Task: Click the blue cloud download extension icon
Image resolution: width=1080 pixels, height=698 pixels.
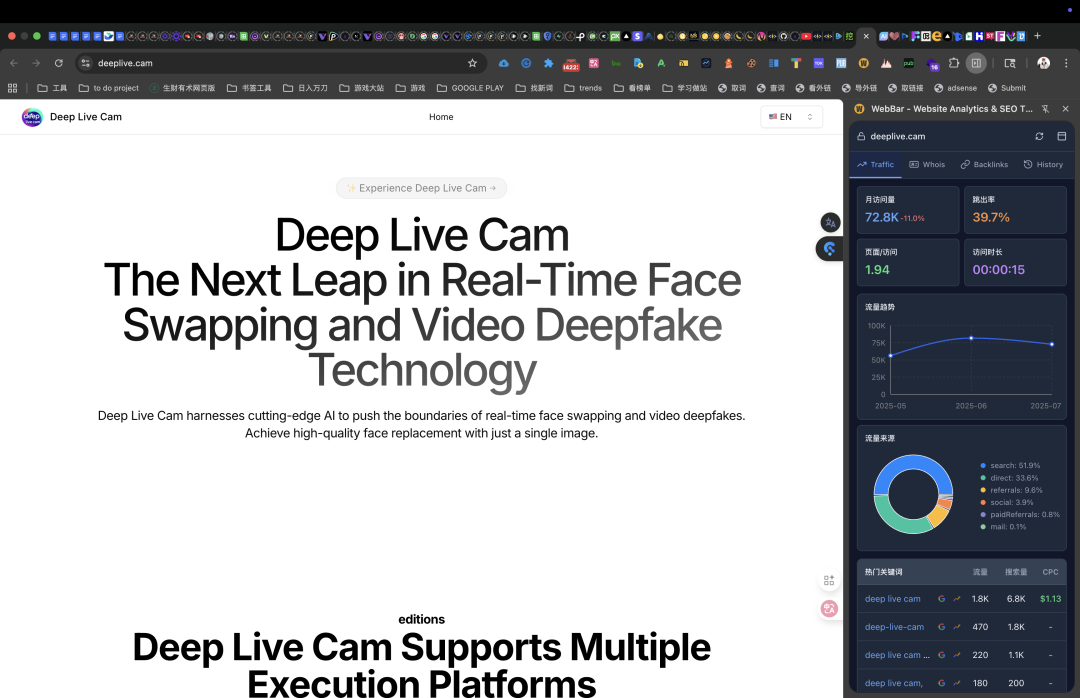Action: point(503,63)
